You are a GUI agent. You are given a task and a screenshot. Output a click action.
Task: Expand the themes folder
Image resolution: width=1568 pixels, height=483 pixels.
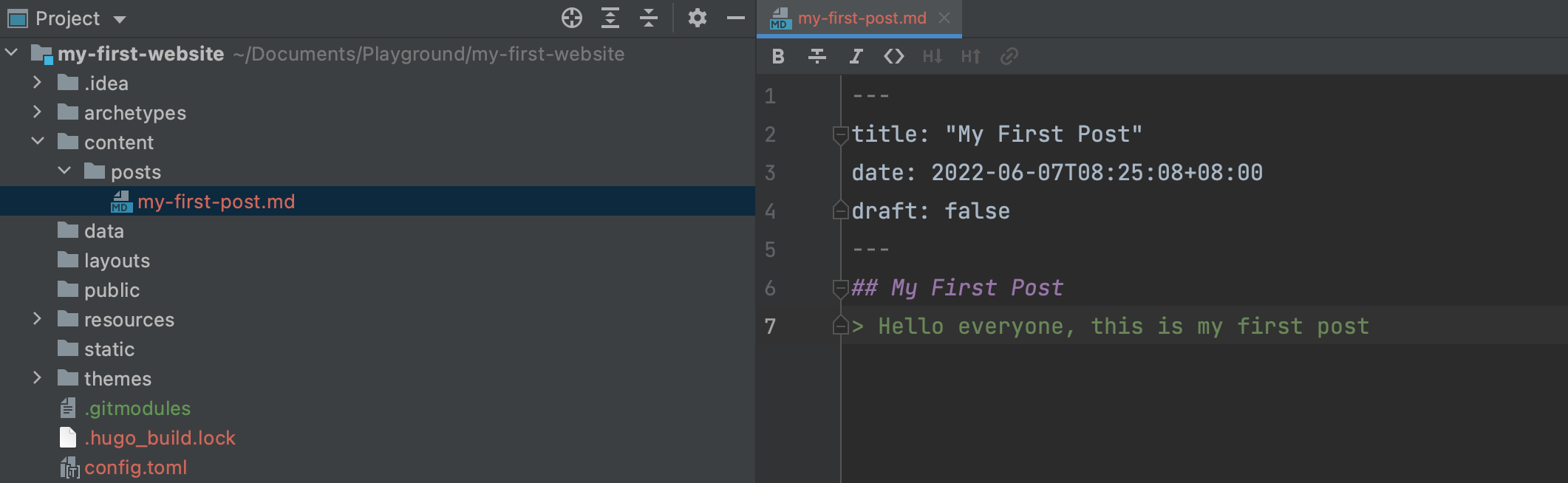37,378
